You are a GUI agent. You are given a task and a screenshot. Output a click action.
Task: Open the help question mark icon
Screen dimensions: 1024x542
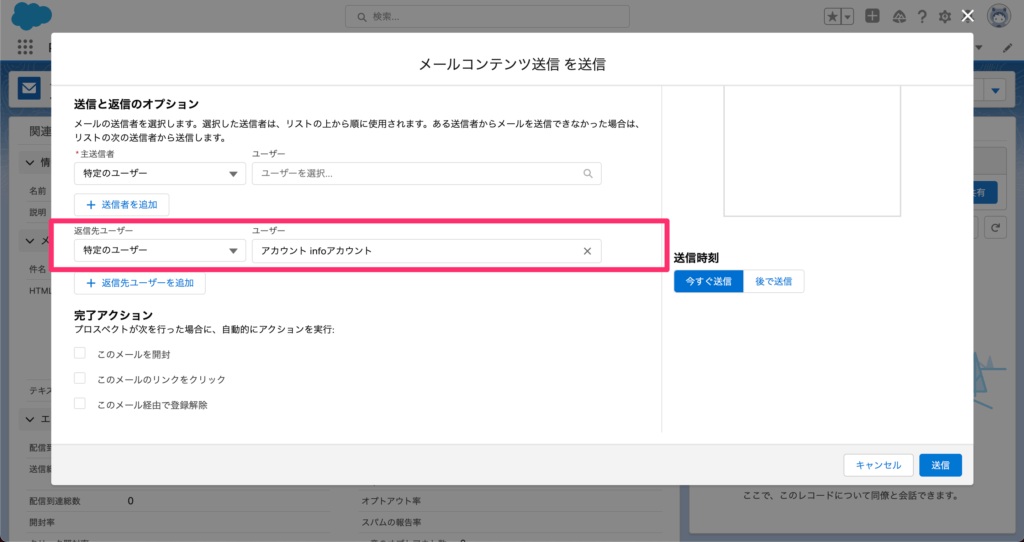coord(922,17)
